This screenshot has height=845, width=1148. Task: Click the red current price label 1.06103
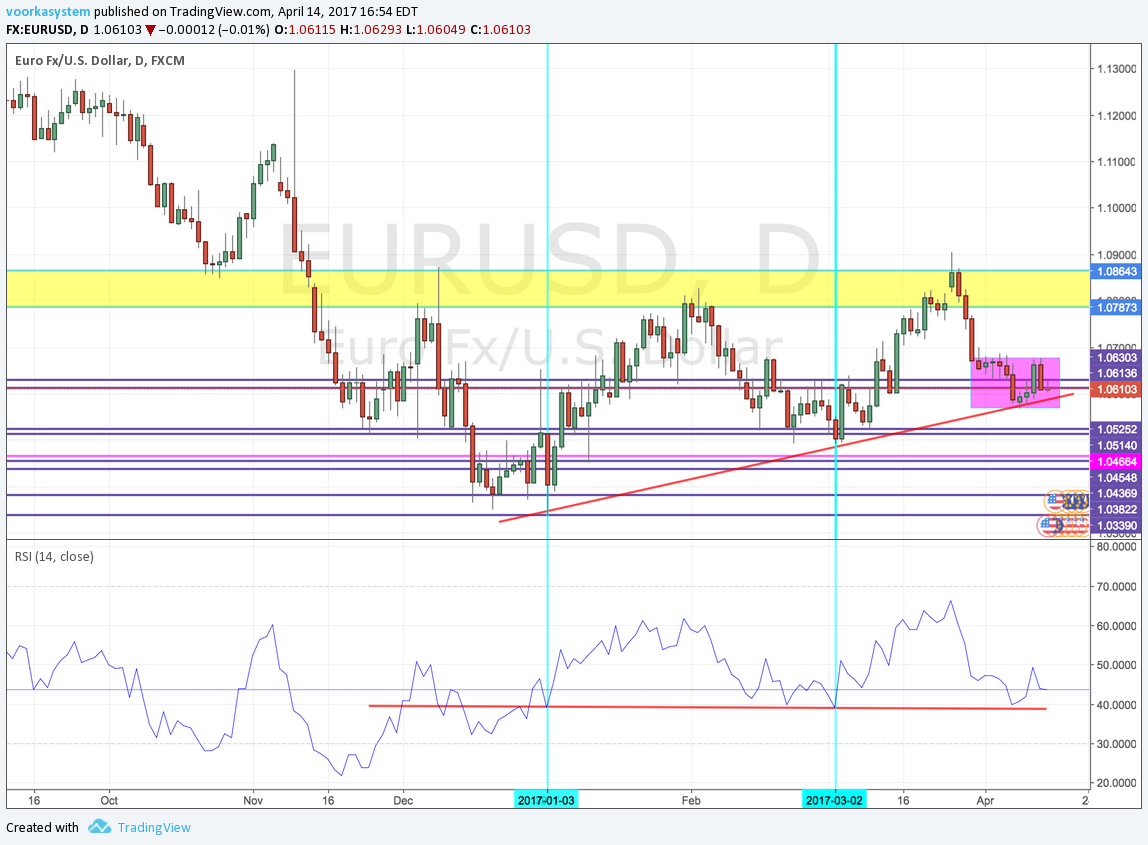tap(1116, 390)
